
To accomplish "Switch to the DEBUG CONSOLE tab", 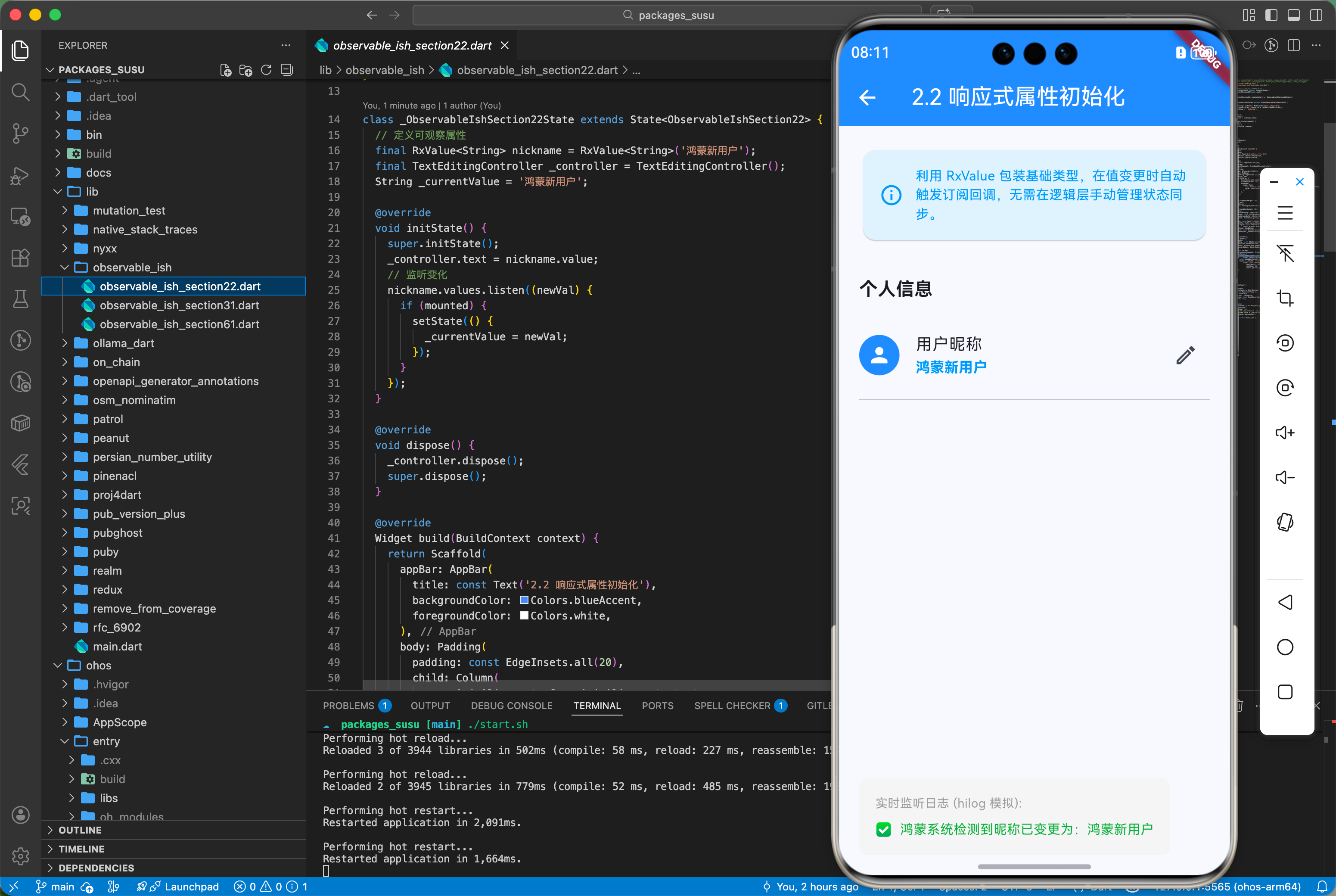I will point(511,706).
